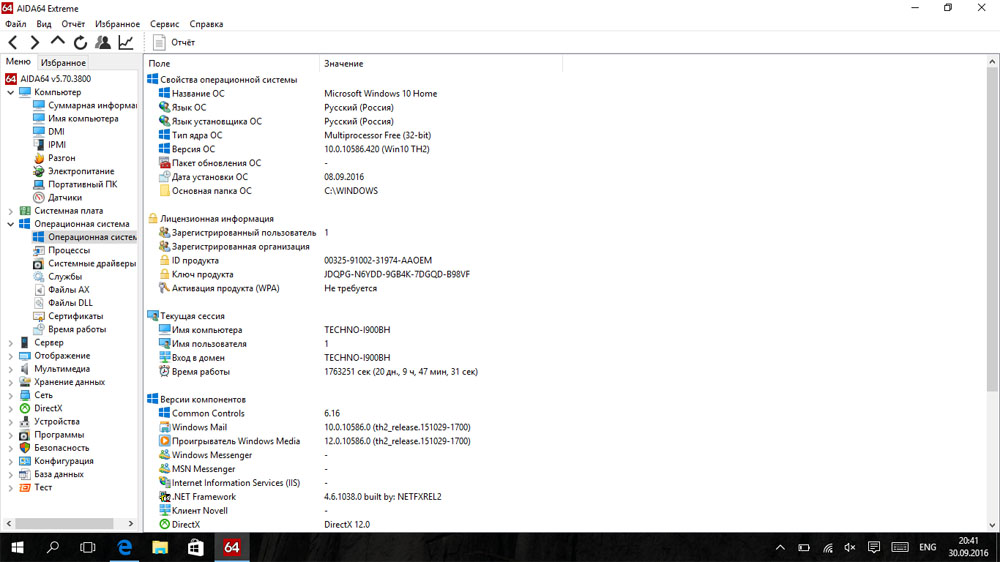Expand the Программы tree node
This screenshot has height=562, width=1000.
pos(10,435)
